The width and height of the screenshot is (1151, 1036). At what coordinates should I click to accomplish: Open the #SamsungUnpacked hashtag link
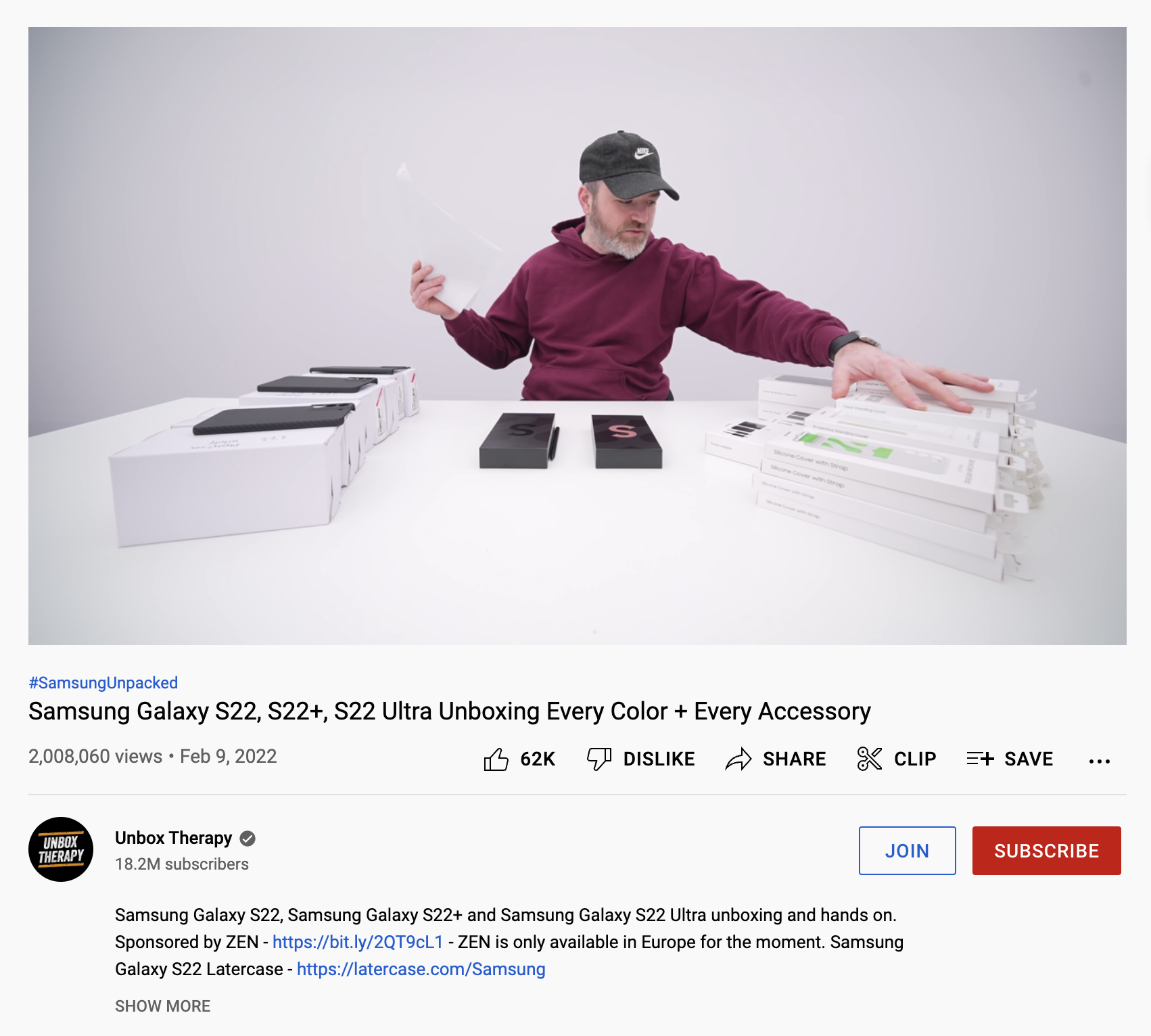click(x=103, y=683)
